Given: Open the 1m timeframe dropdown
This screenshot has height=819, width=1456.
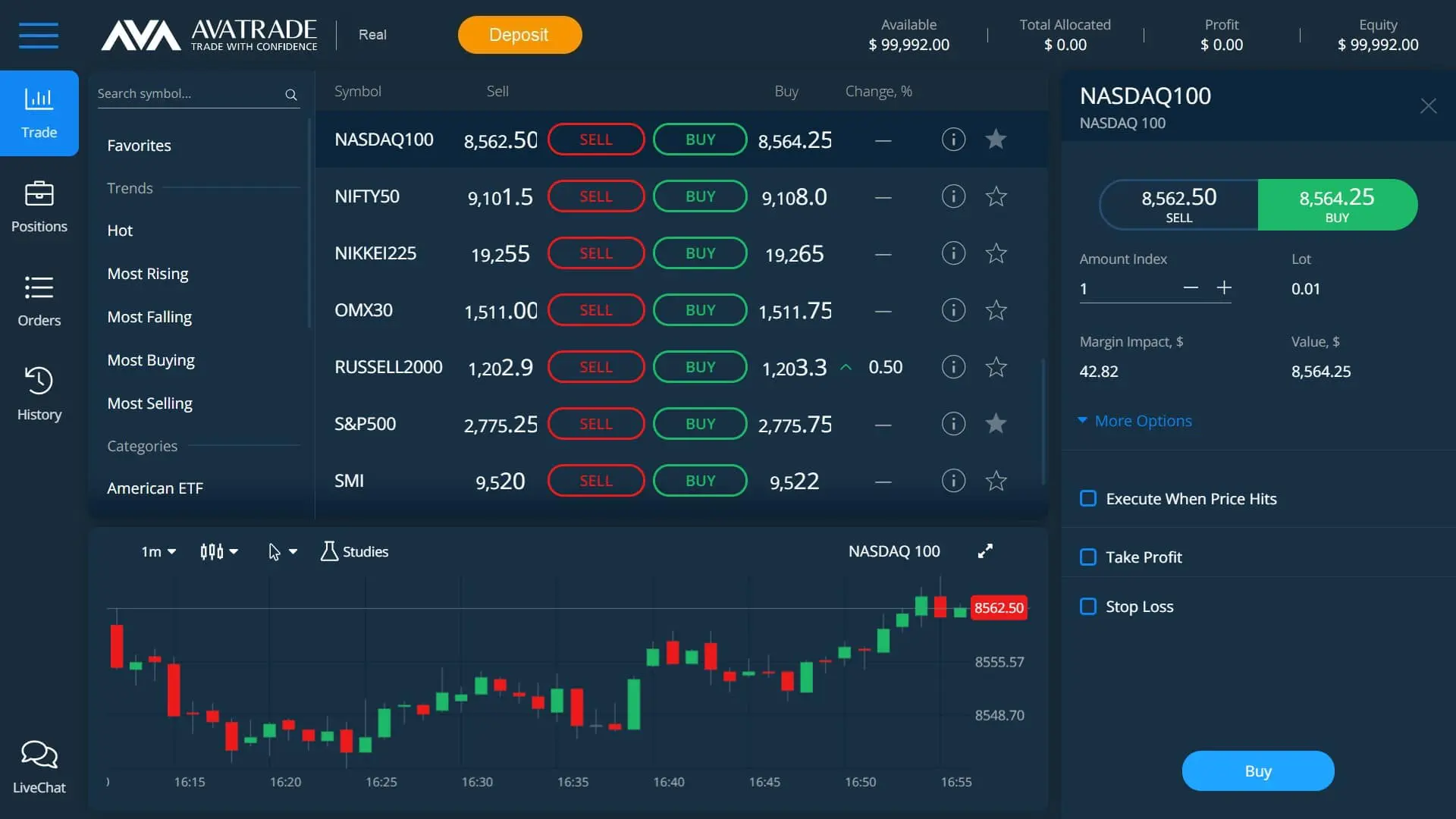Looking at the screenshot, I should coord(158,552).
